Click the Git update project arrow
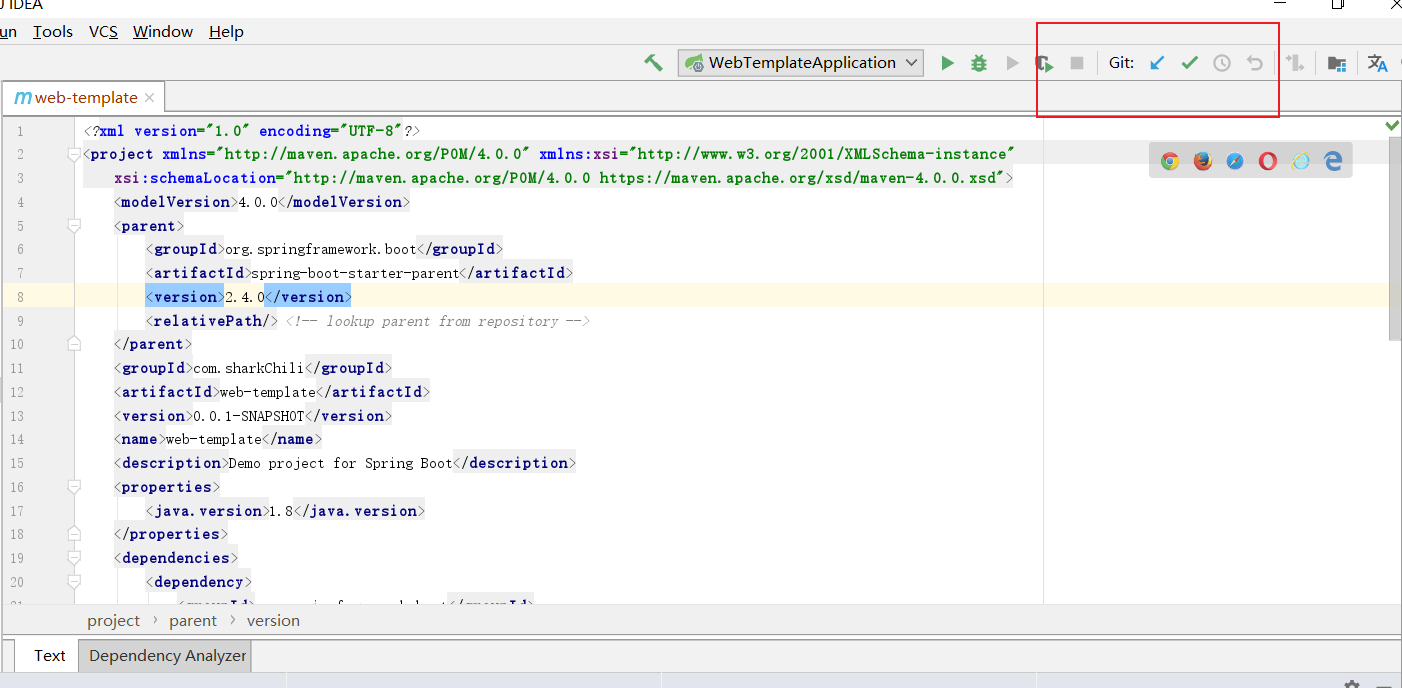This screenshot has width=1402, height=688. click(1157, 63)
